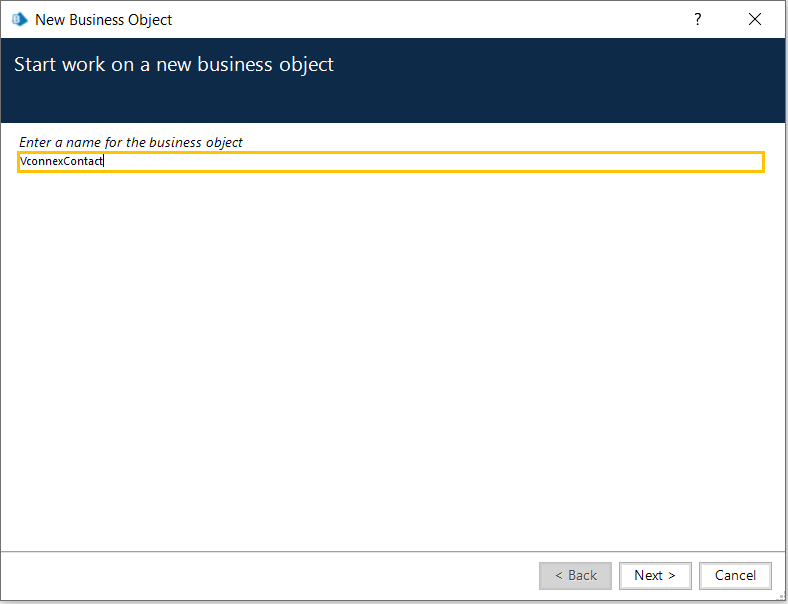Click the "Start work on a new business object" heading
The image size is (788, 604).
click(x=174, y=65)
